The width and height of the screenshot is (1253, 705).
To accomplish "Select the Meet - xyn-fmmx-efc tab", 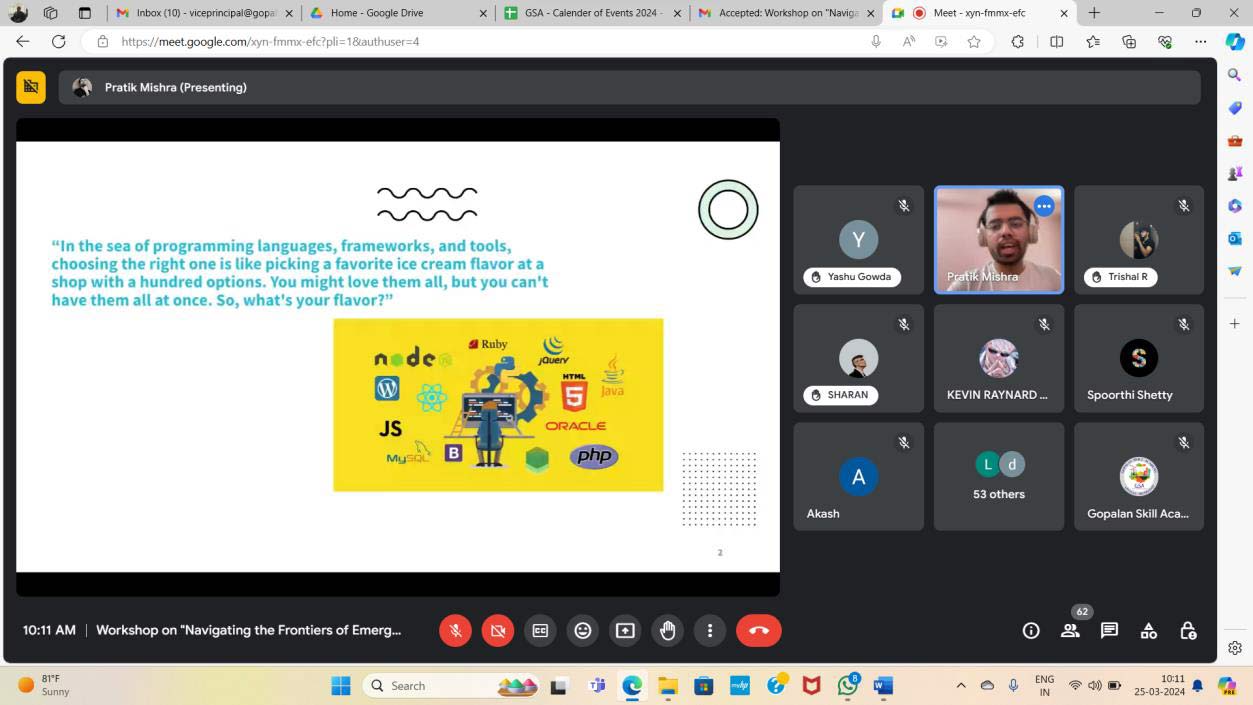I will [x=979, y=13].
